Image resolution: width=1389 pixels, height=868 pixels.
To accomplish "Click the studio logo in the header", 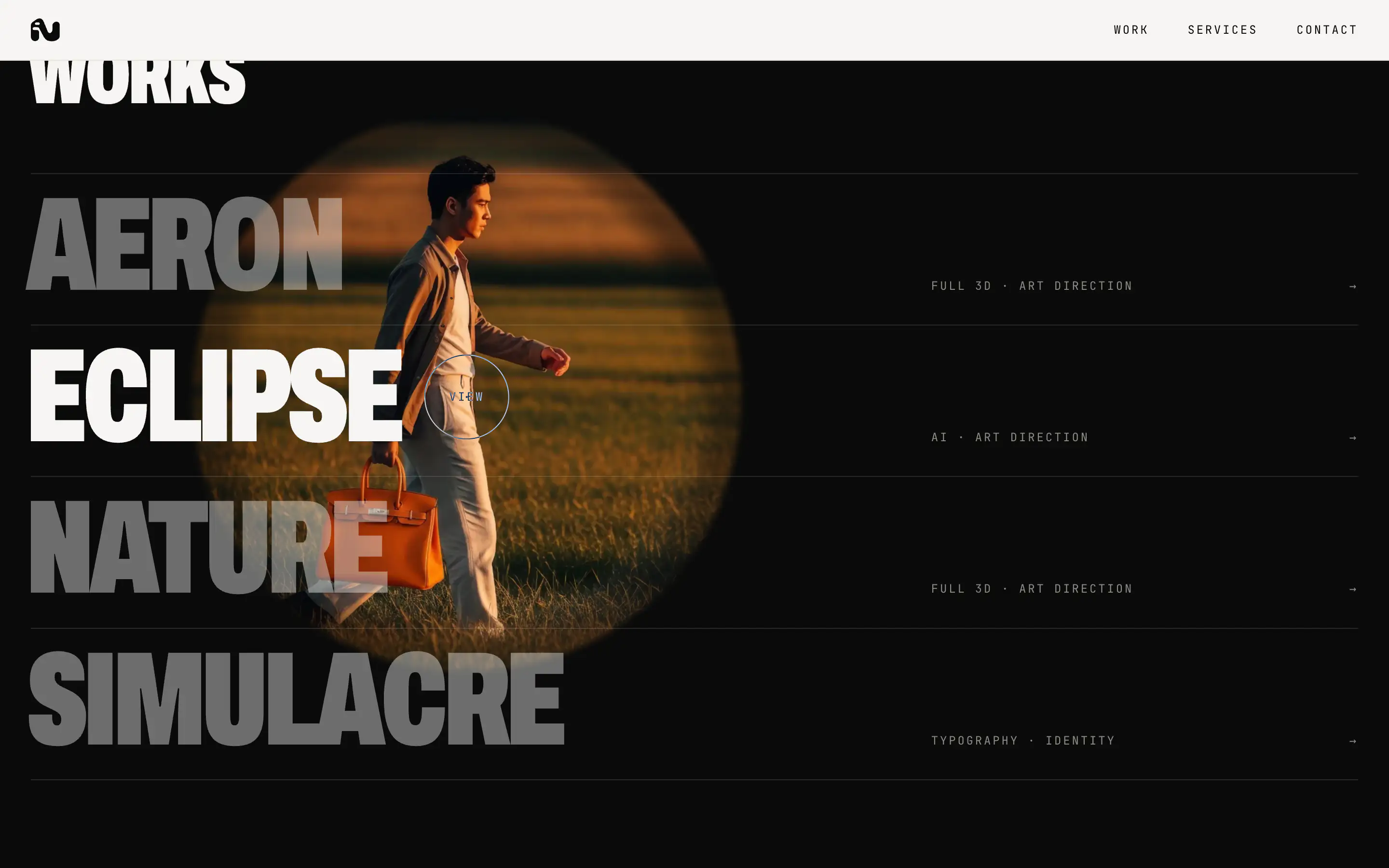I will point(45,30).
